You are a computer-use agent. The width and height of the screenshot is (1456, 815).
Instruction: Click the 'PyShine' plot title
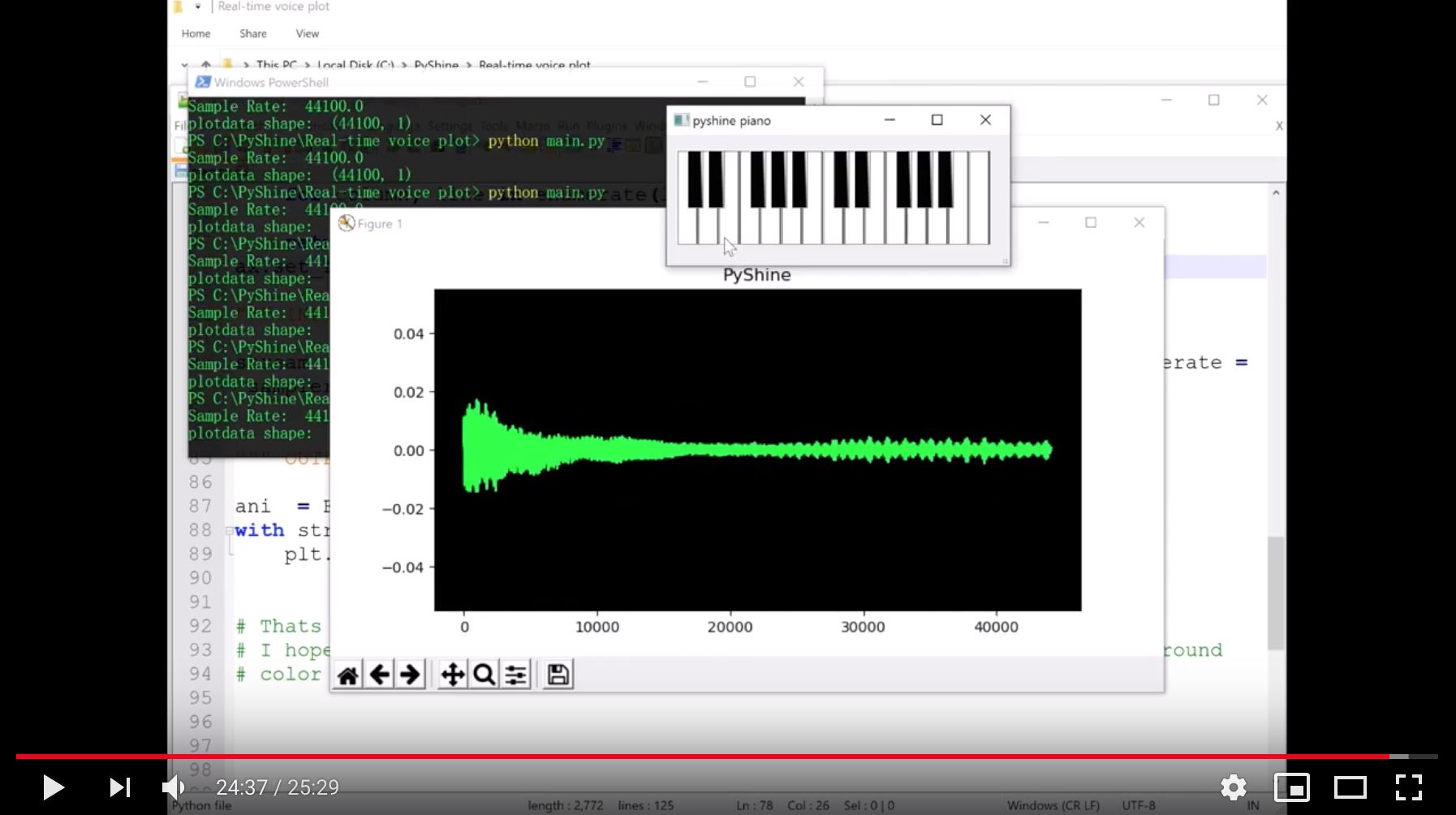[x=757, y=274]
